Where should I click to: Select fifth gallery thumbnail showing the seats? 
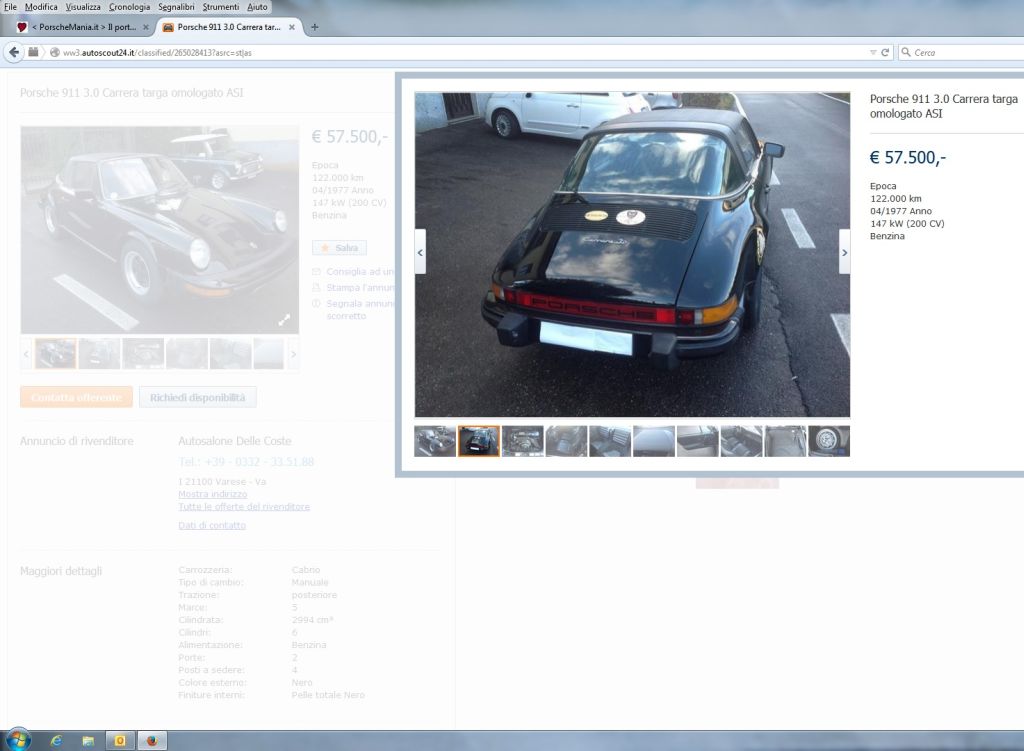tap(610, 441)
